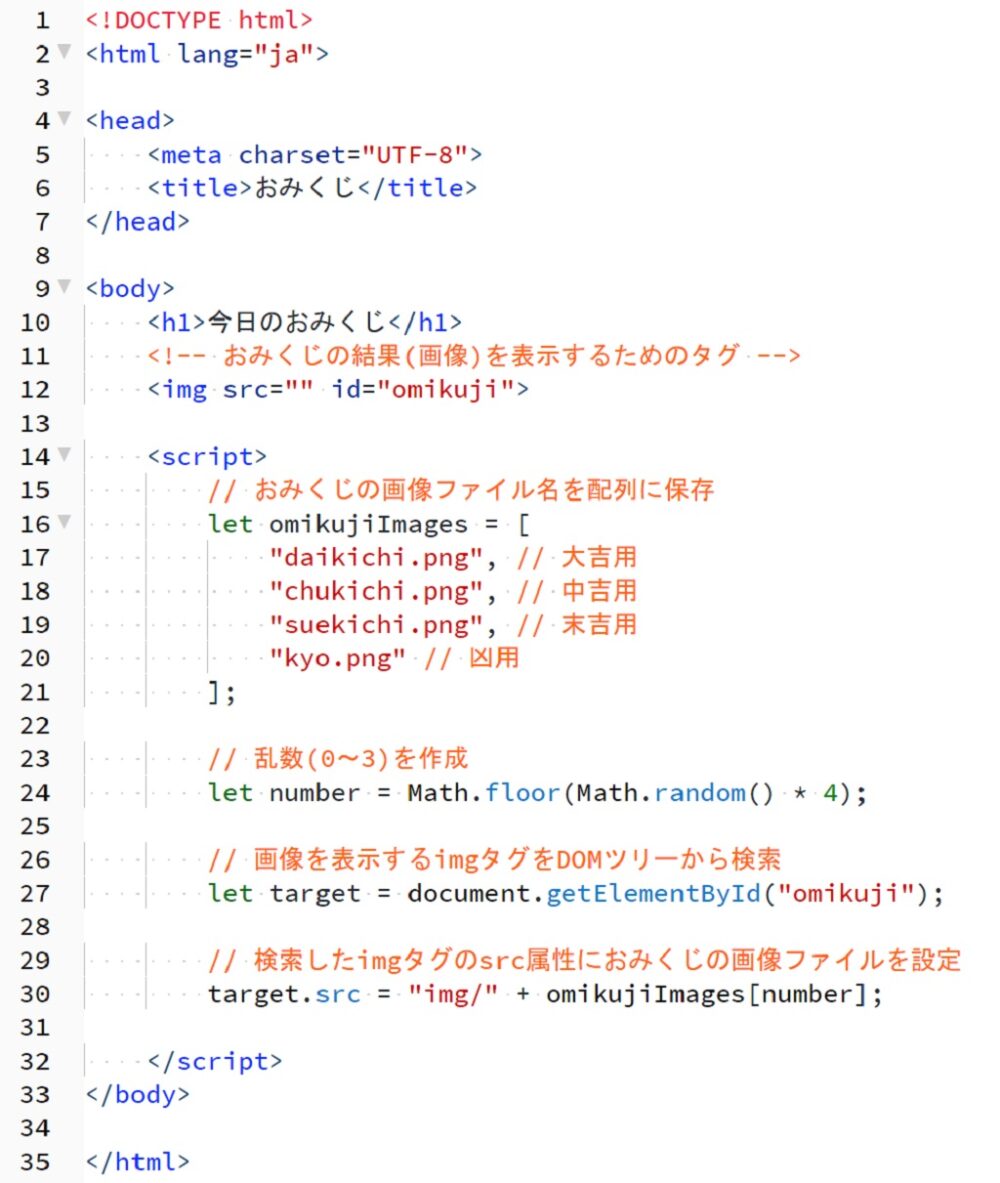Viewport: 1000px width, 1183px height.
Task: Collapse the html tag fold on line 2
Action: 65,52
